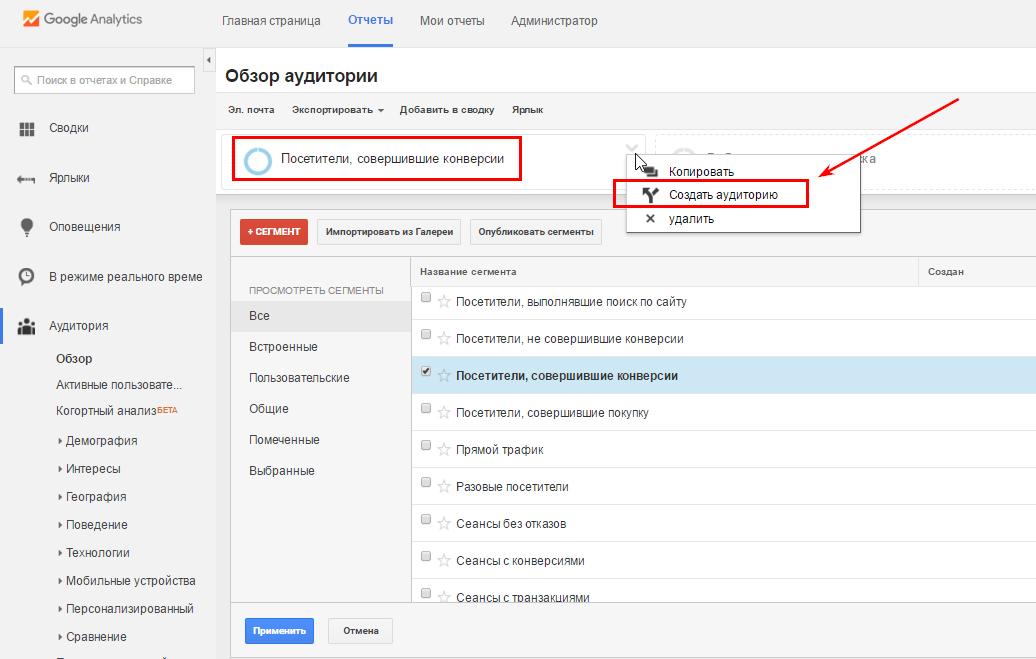Image resolution: width=1036 pixels, height=659 pixels.
Task: Open the Сводки dashboards icon
Action: click(x=27, y=129)
